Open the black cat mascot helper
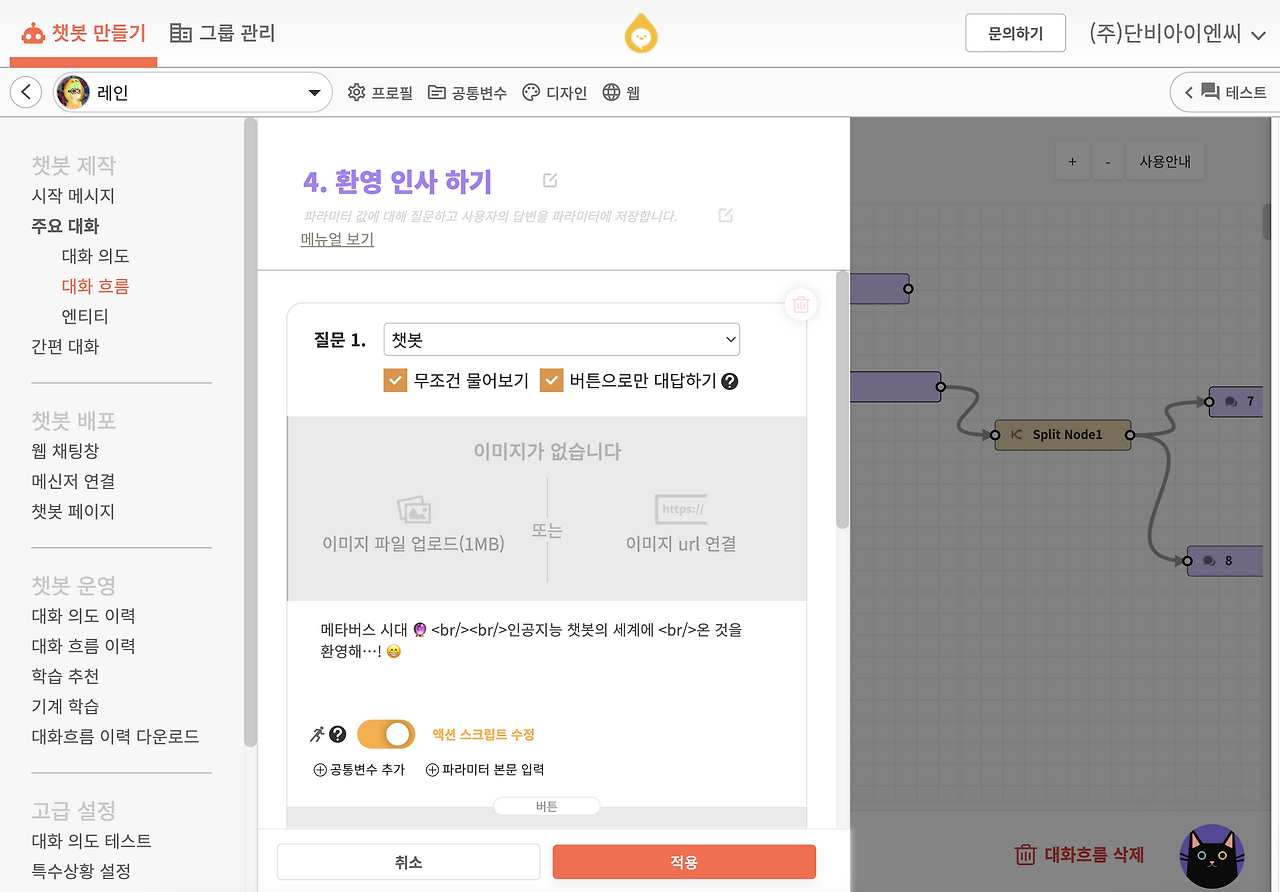Image resolution: width=1280 pixels, height=892 pixels. [1212, 857]
